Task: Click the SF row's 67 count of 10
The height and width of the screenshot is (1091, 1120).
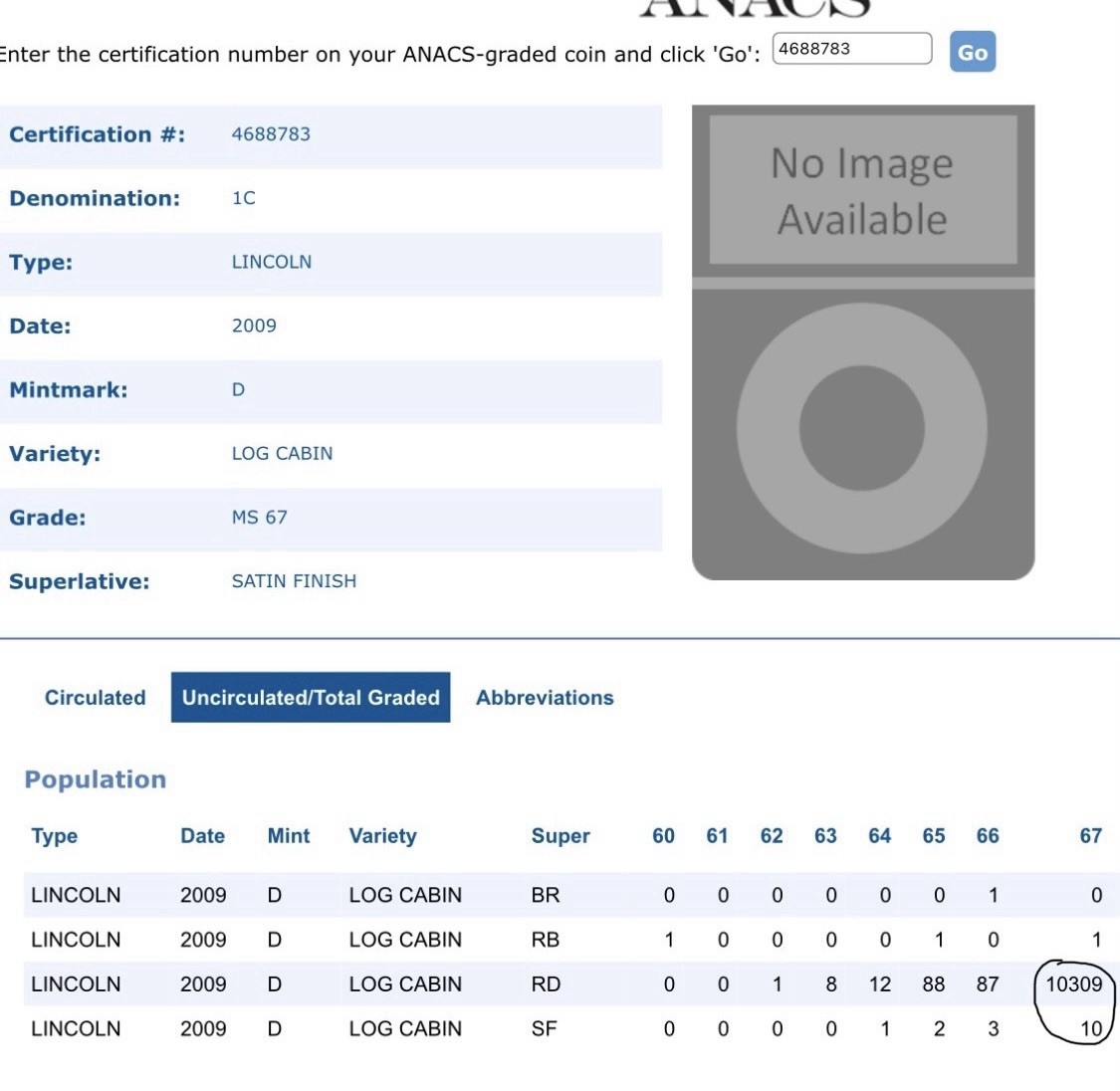Action: pyautogui.click(x=1091, y=1029)
